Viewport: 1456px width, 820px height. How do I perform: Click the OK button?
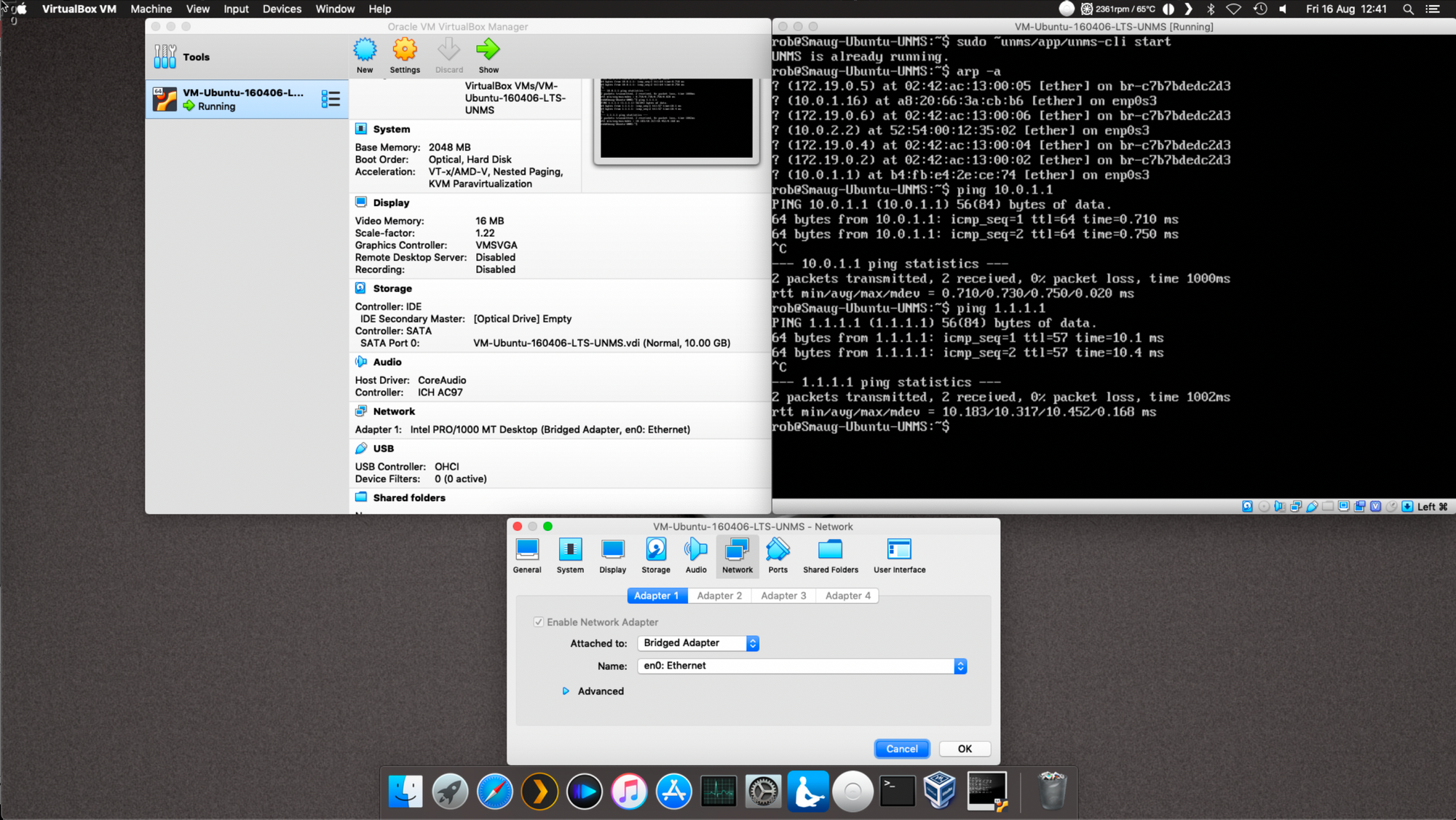[x=965, y=749]
